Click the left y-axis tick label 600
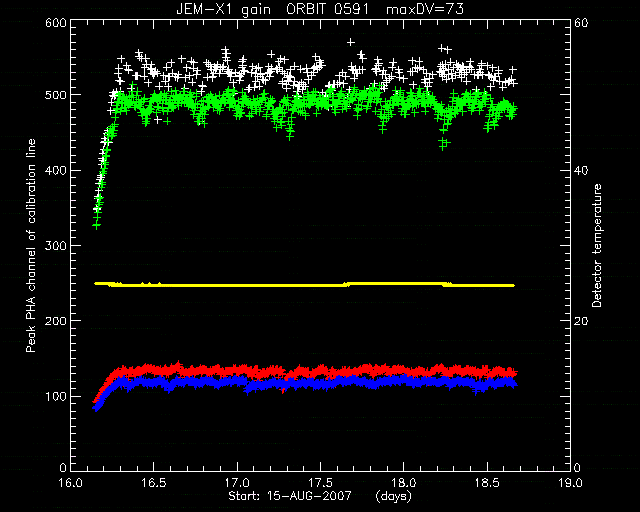This screenshot has height=512, width=640. [56, 23]
